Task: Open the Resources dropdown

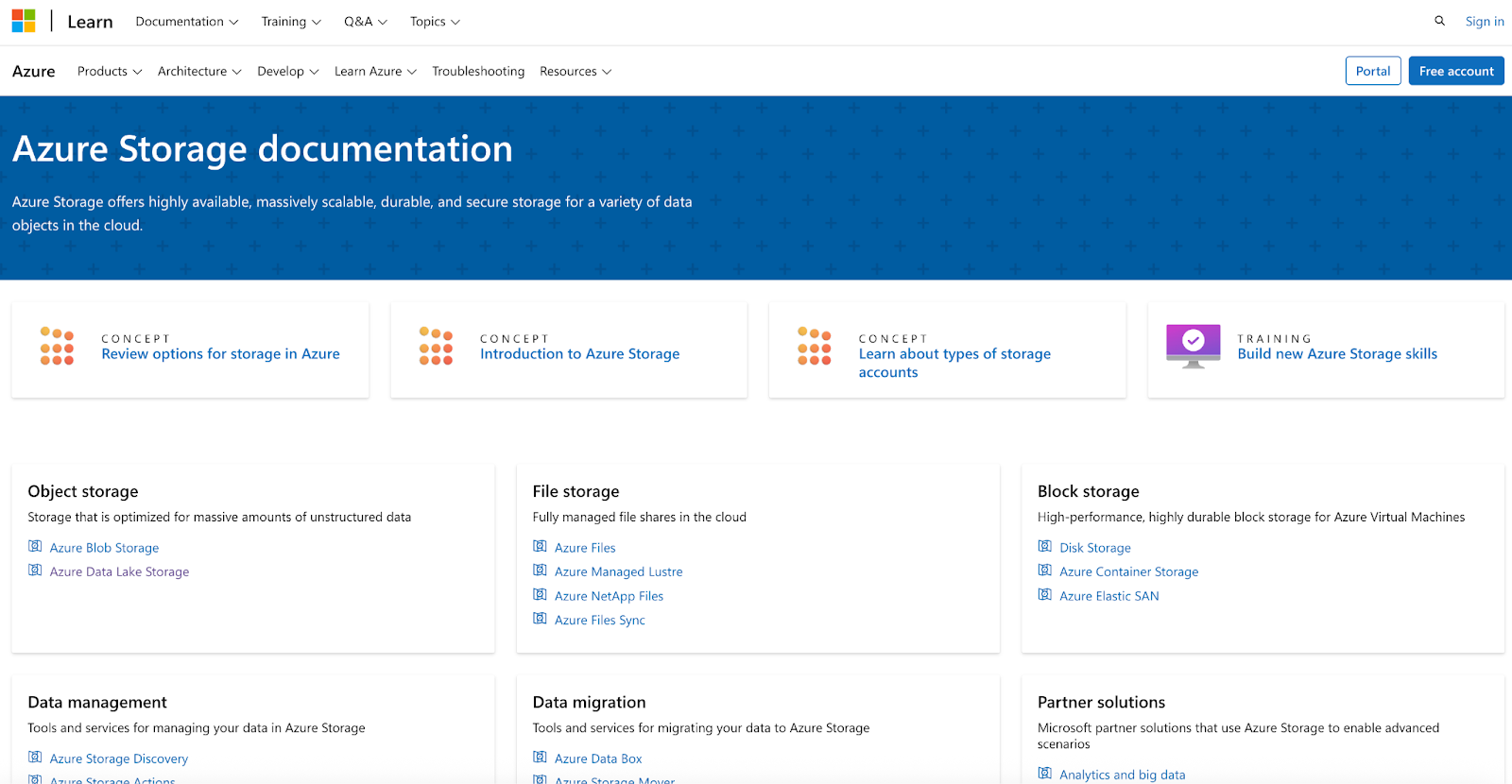Action: [576, 71]
